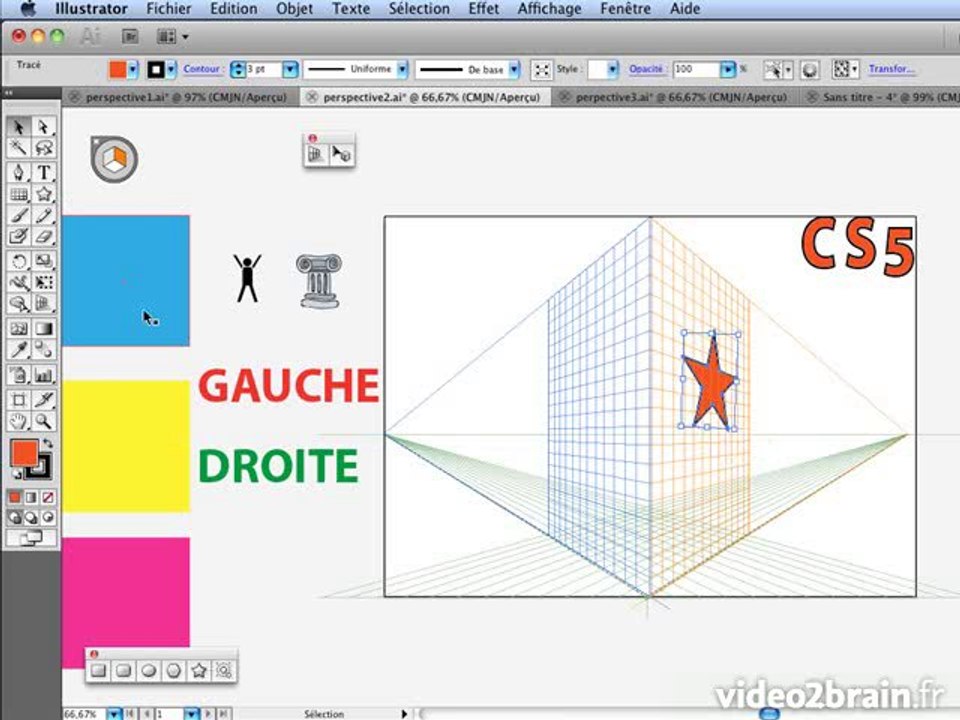
Task: Open the Affichage menu
Action: (x=549, y=9)
